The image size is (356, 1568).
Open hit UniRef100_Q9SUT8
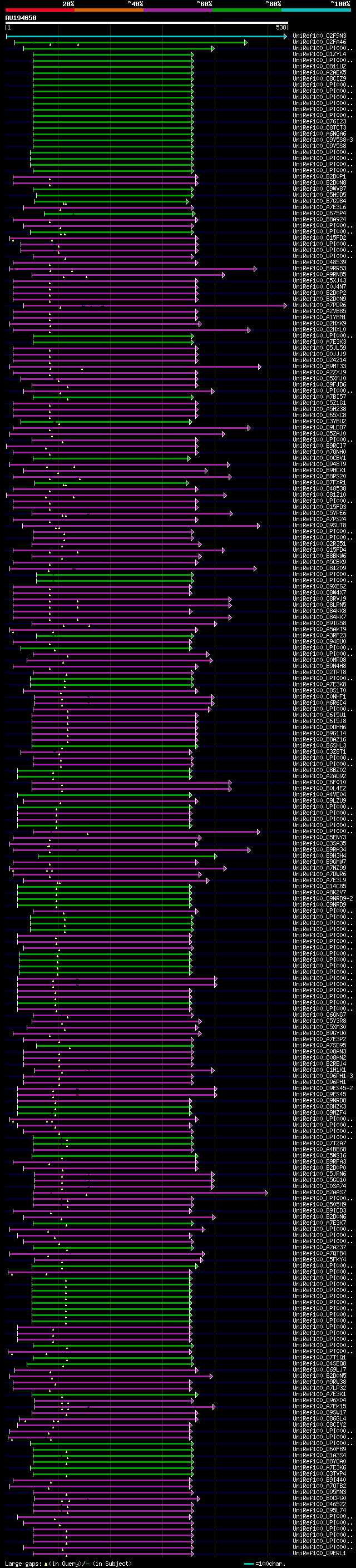(319, 525)
